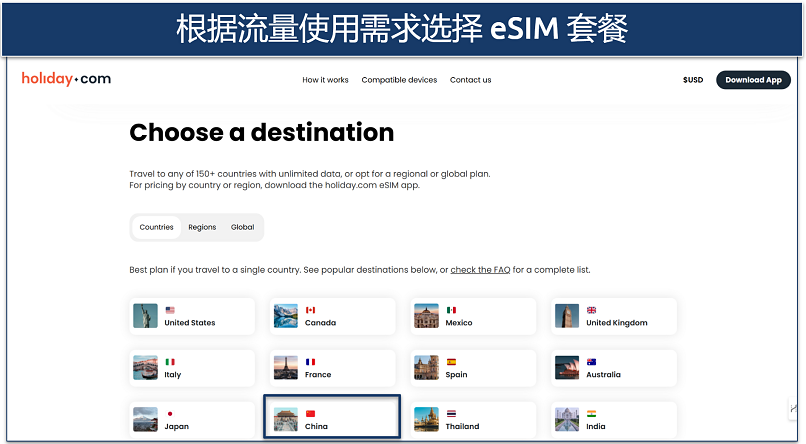
Task: Click the Italian flag icon
Action: 170,362
